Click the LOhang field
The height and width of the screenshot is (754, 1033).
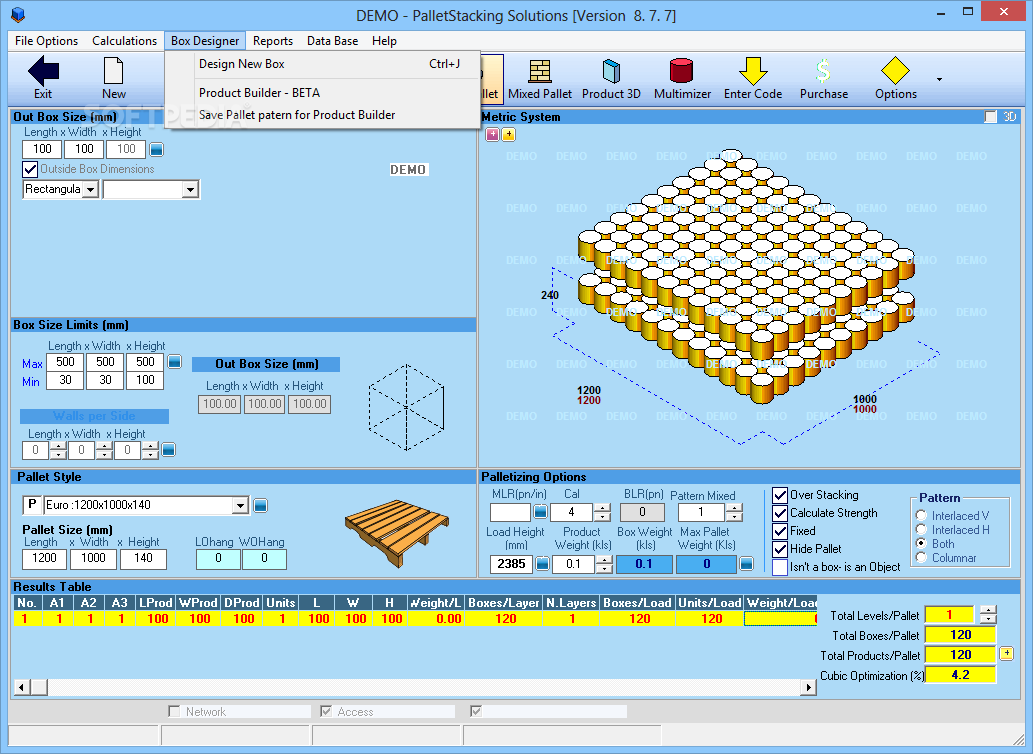coord(218,559)
